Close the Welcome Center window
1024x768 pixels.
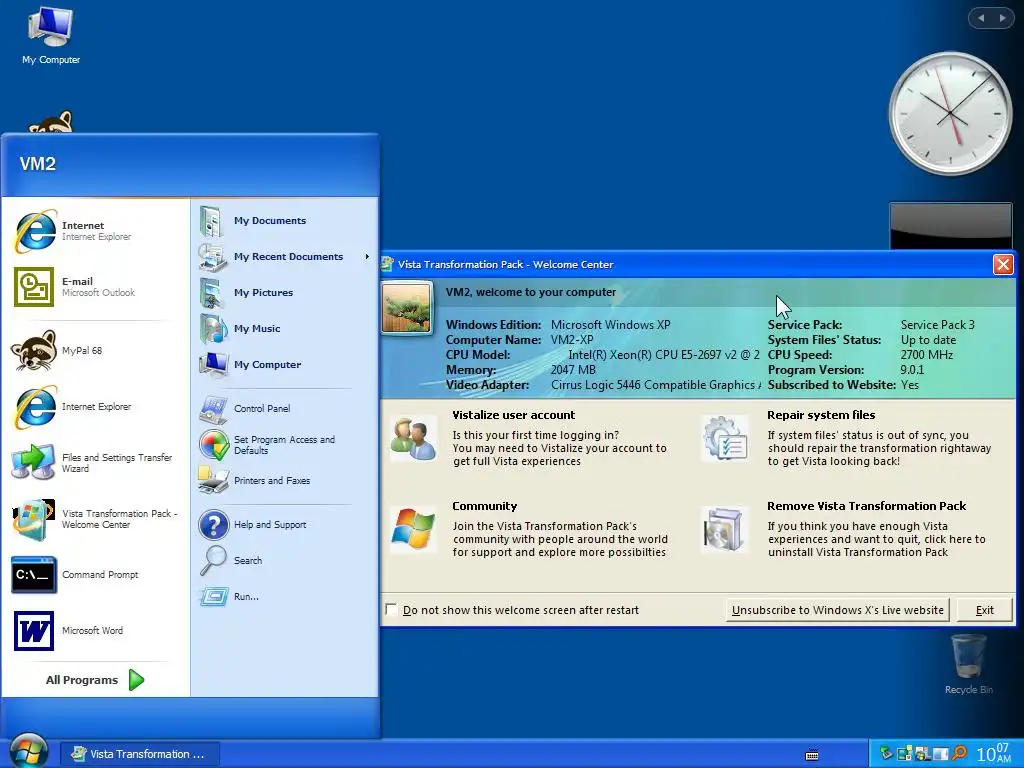click(1003, 264)
